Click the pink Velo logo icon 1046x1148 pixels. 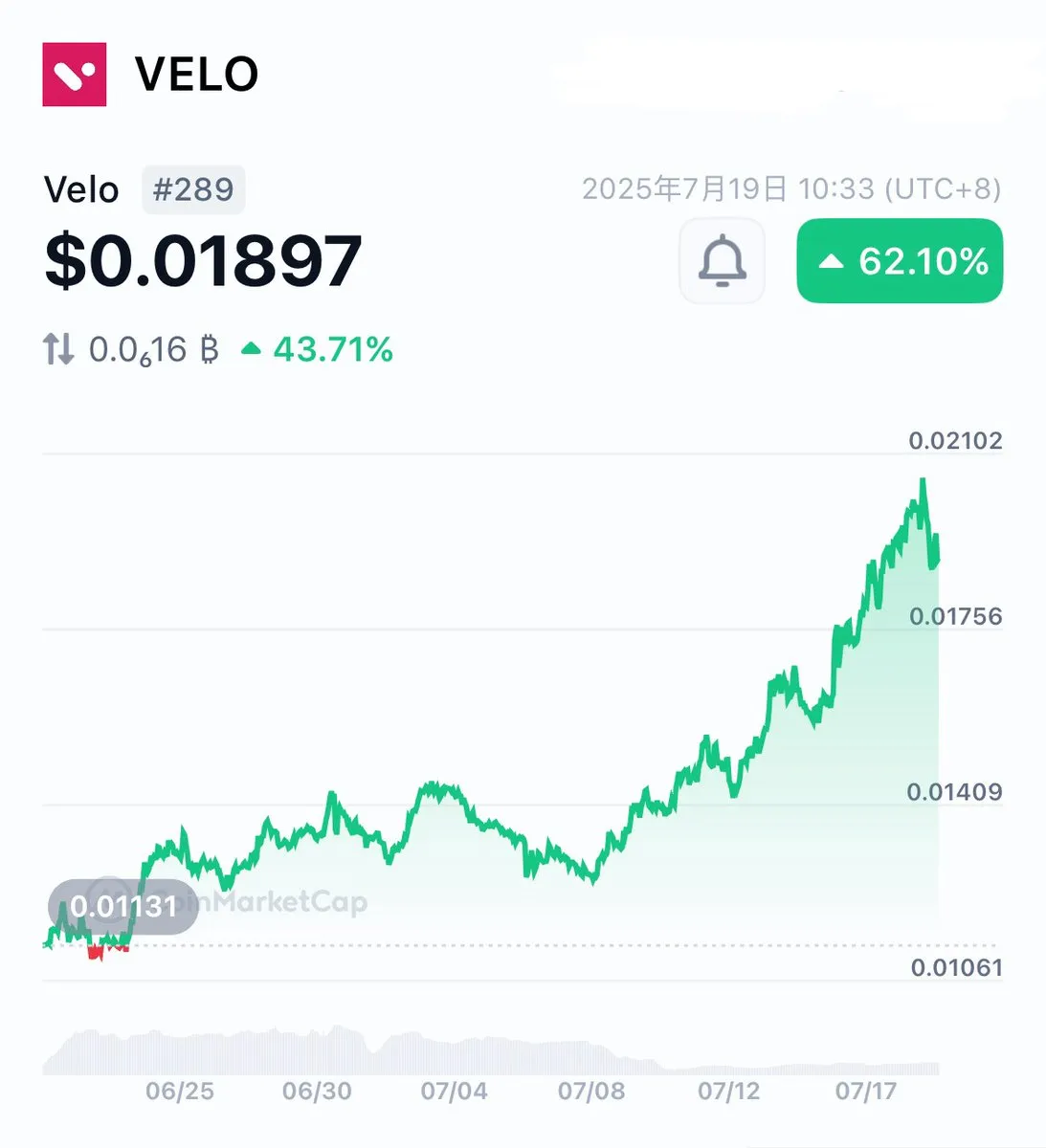74,74
